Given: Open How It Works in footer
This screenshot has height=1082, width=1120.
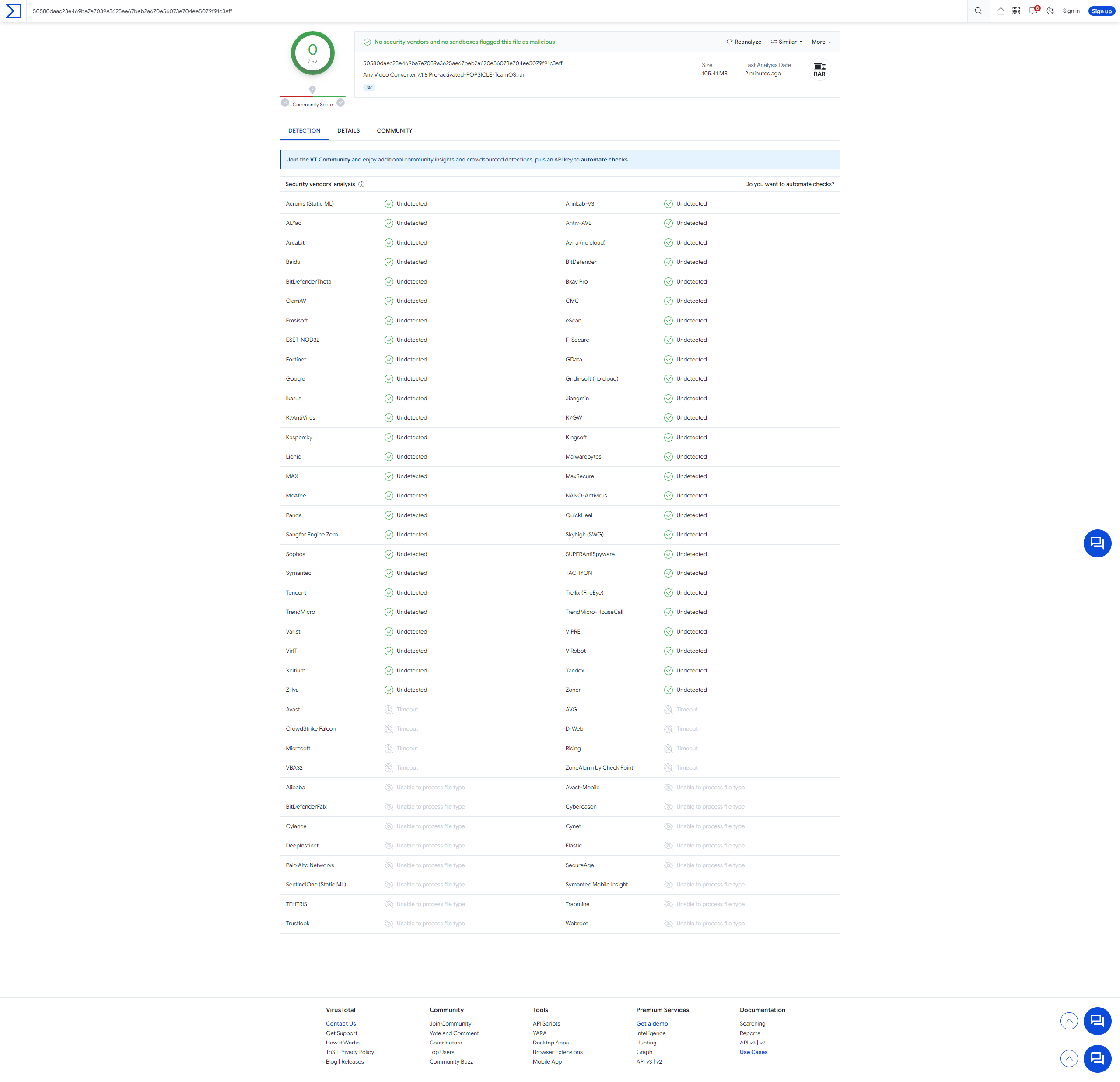Looking at the screenshot, I should click(342, 1043).
